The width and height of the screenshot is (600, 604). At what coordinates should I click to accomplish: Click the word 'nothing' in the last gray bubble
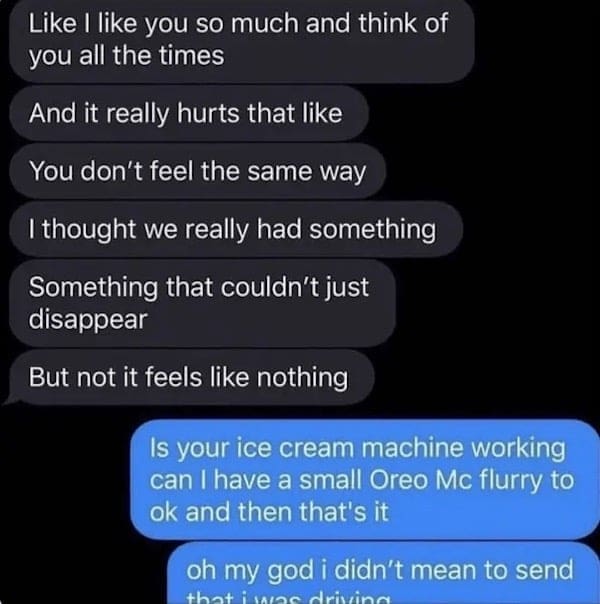coord(302,378)
